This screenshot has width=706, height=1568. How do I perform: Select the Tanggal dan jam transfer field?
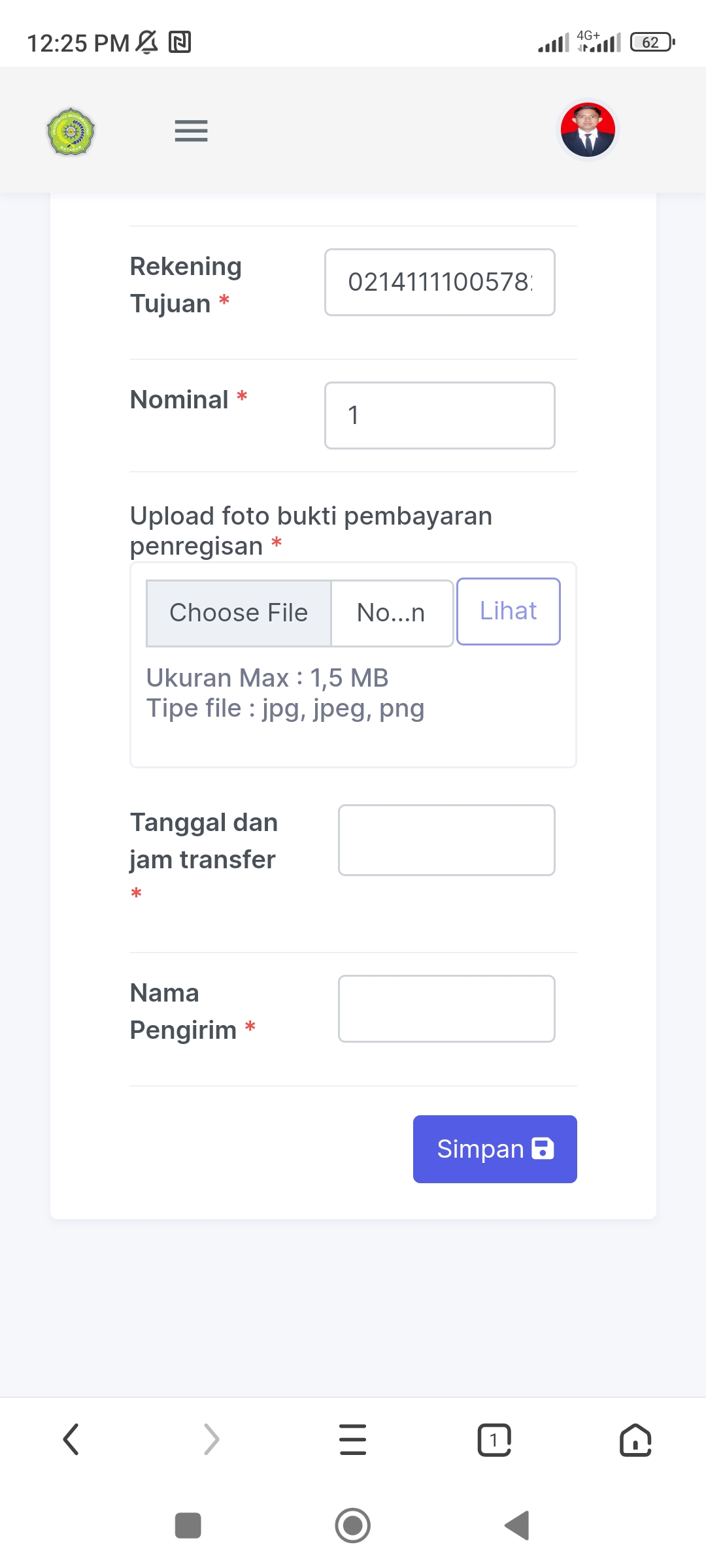(446, 840)
